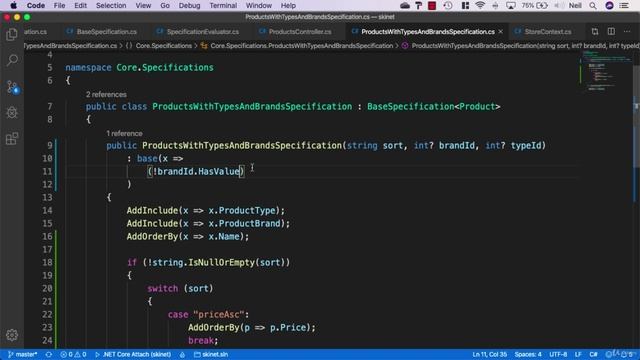The width and height of the screenshot is (640, 360).
Task: Open the View menu
Action: tap(143, 6)
